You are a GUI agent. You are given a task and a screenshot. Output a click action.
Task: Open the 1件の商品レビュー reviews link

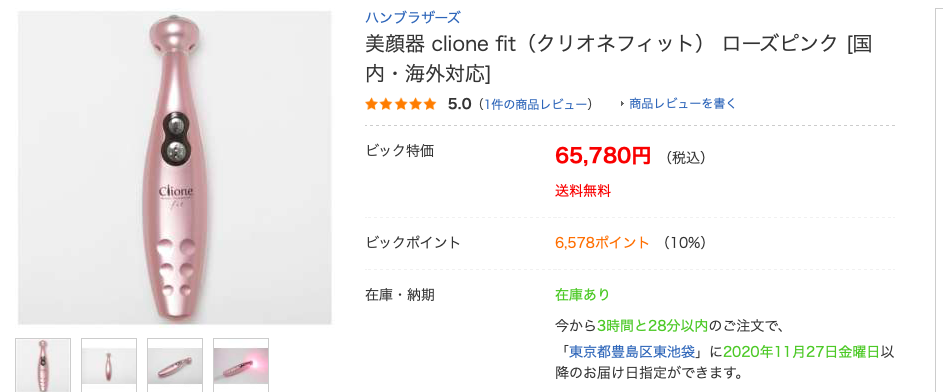(536, 104)
